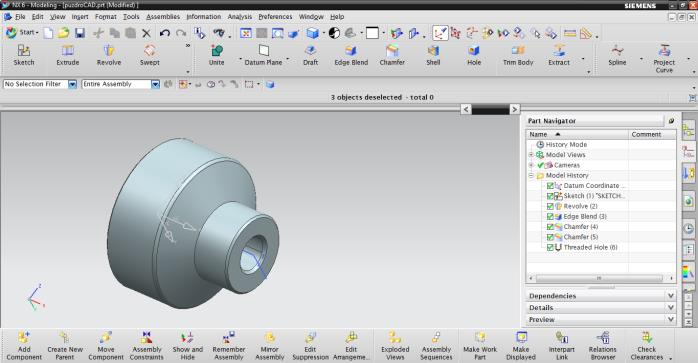Start the Chamfer tool
Image resolution: width=698 pixels, height=363 pixels.
click(x=392, y=55)
